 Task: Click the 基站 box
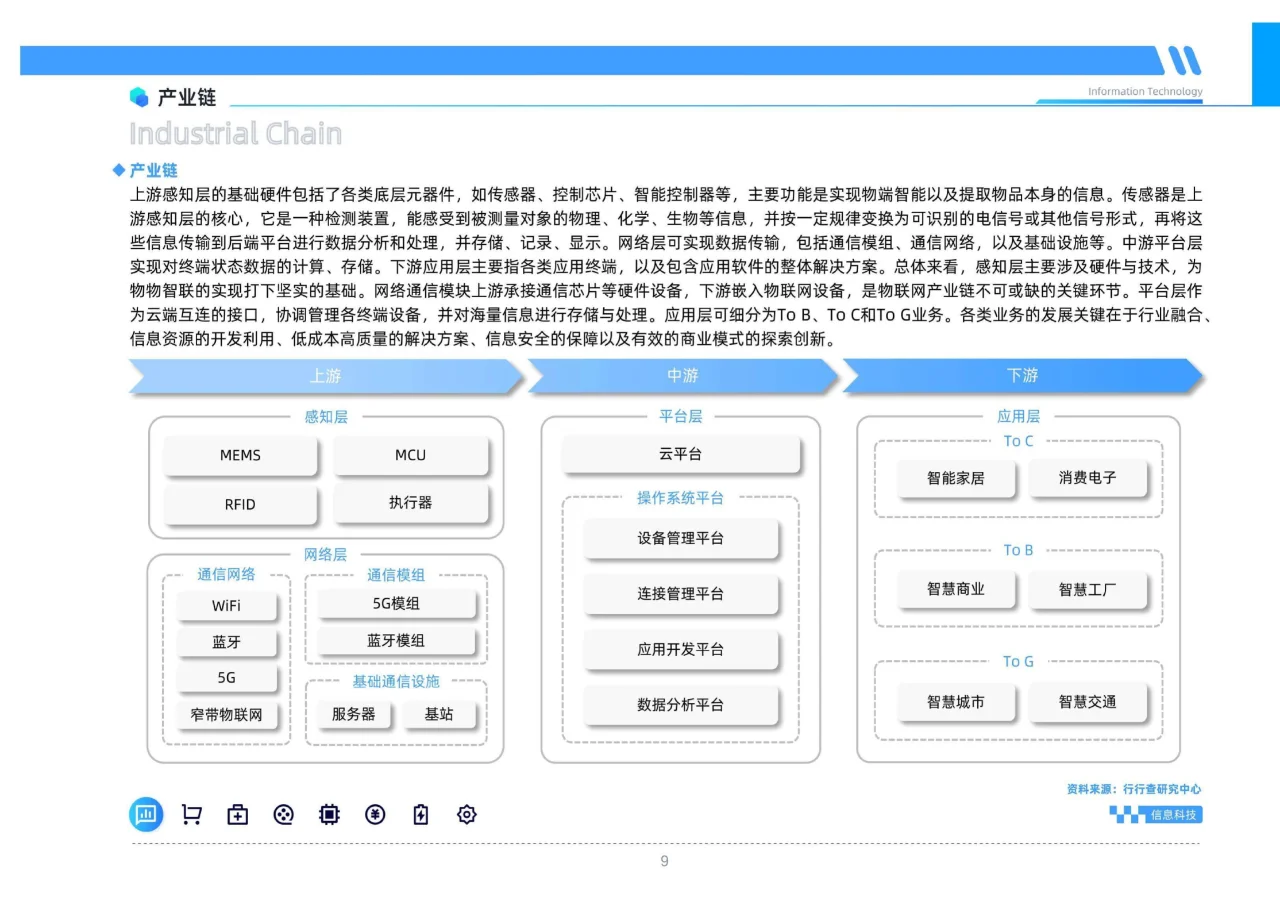[x=439, y=715]
